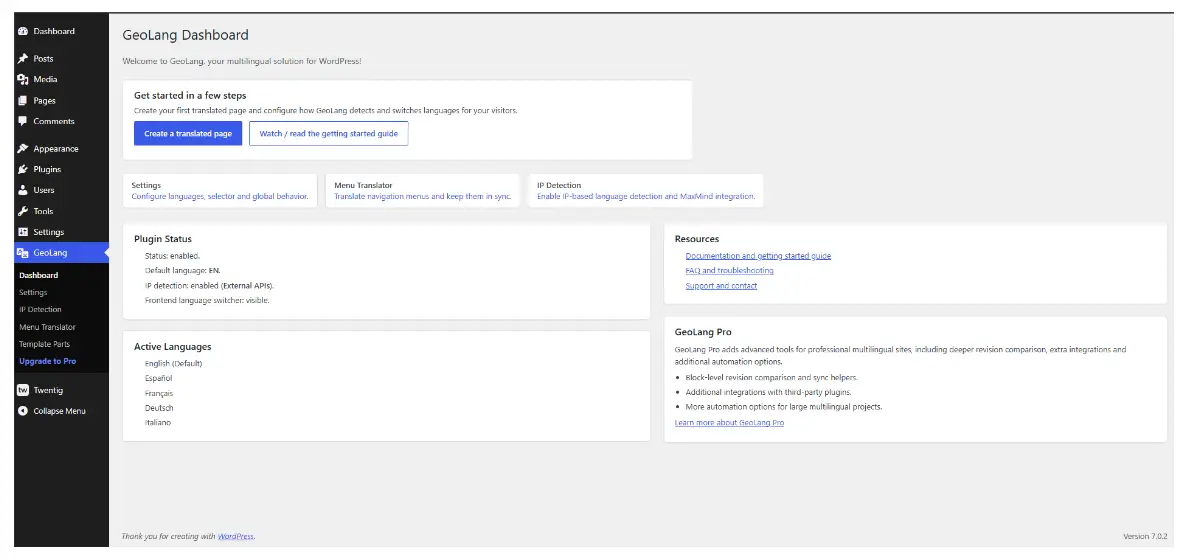Screen dimensions: 1200x560
Task: Open Learn more about GeoLang Pro link
Action: click(x=729, y=423)
